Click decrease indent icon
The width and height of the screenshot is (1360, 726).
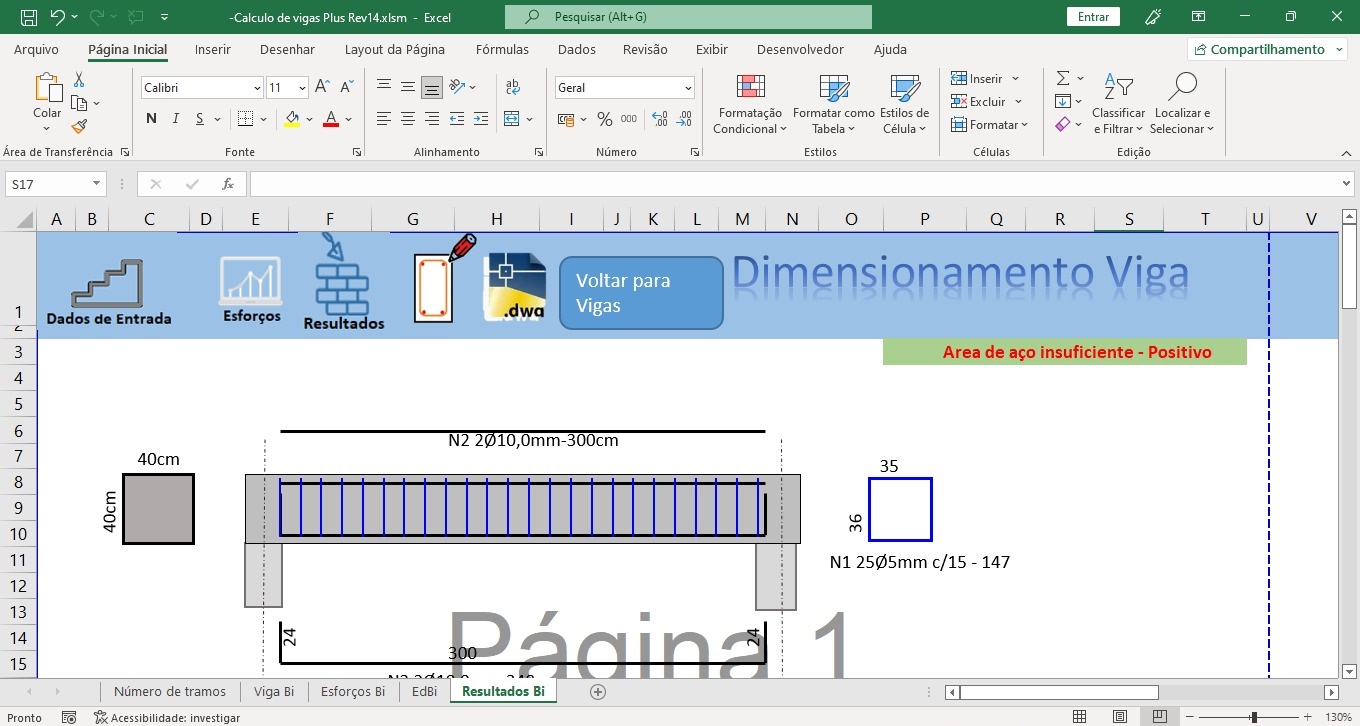point(457,119)
